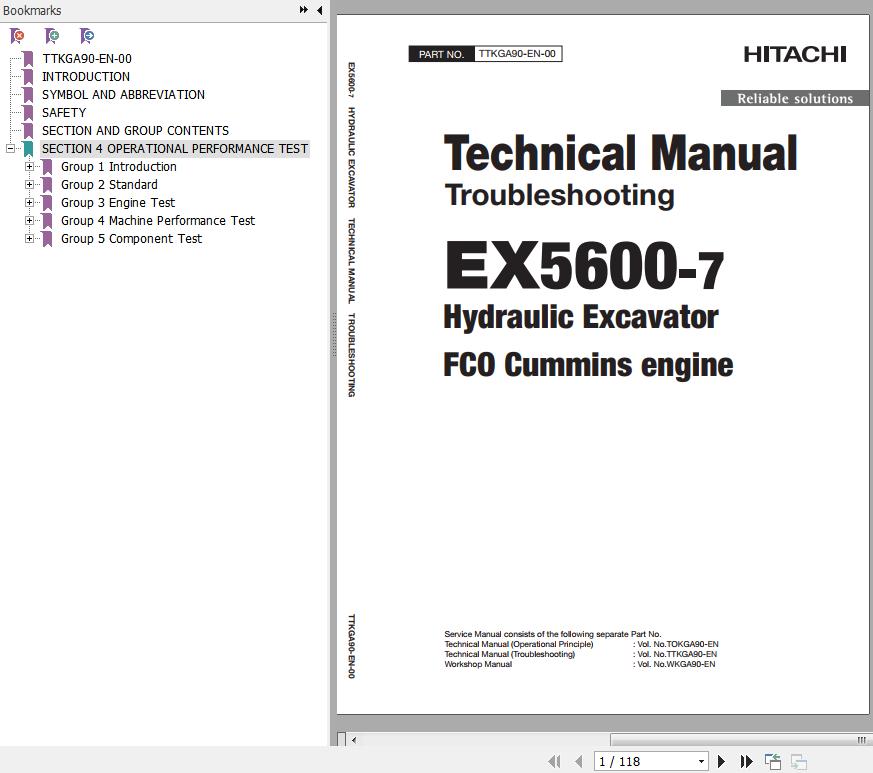The height and width of the screenshot is (773, 873).
Task: Click the 'Hydraulic Excavator' text
Action: pos(581,317)
